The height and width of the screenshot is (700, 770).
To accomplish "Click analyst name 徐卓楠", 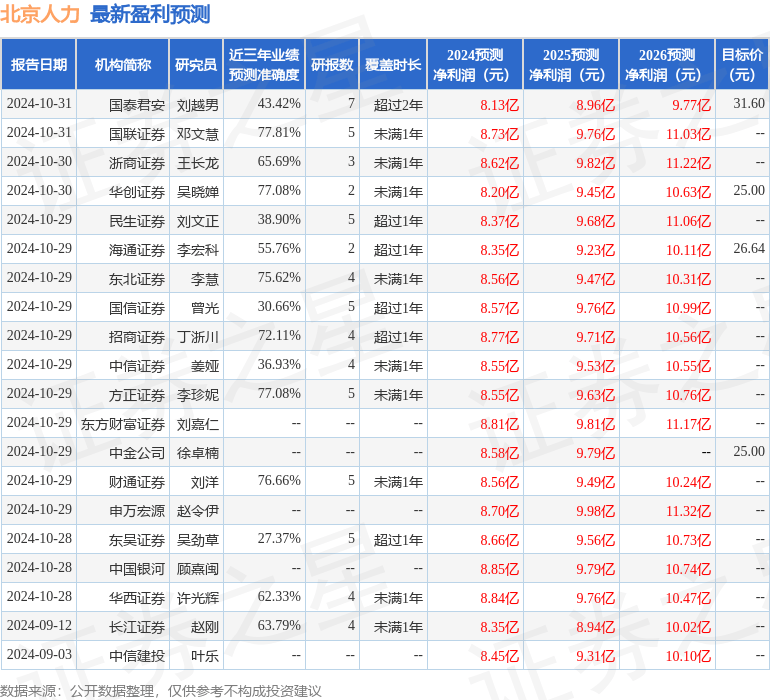I will (x=198, y=453).
